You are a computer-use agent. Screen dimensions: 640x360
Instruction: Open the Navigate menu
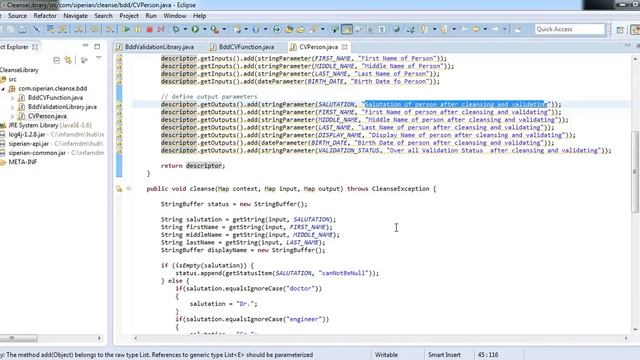pyautogui.click(x=76, y=16)
